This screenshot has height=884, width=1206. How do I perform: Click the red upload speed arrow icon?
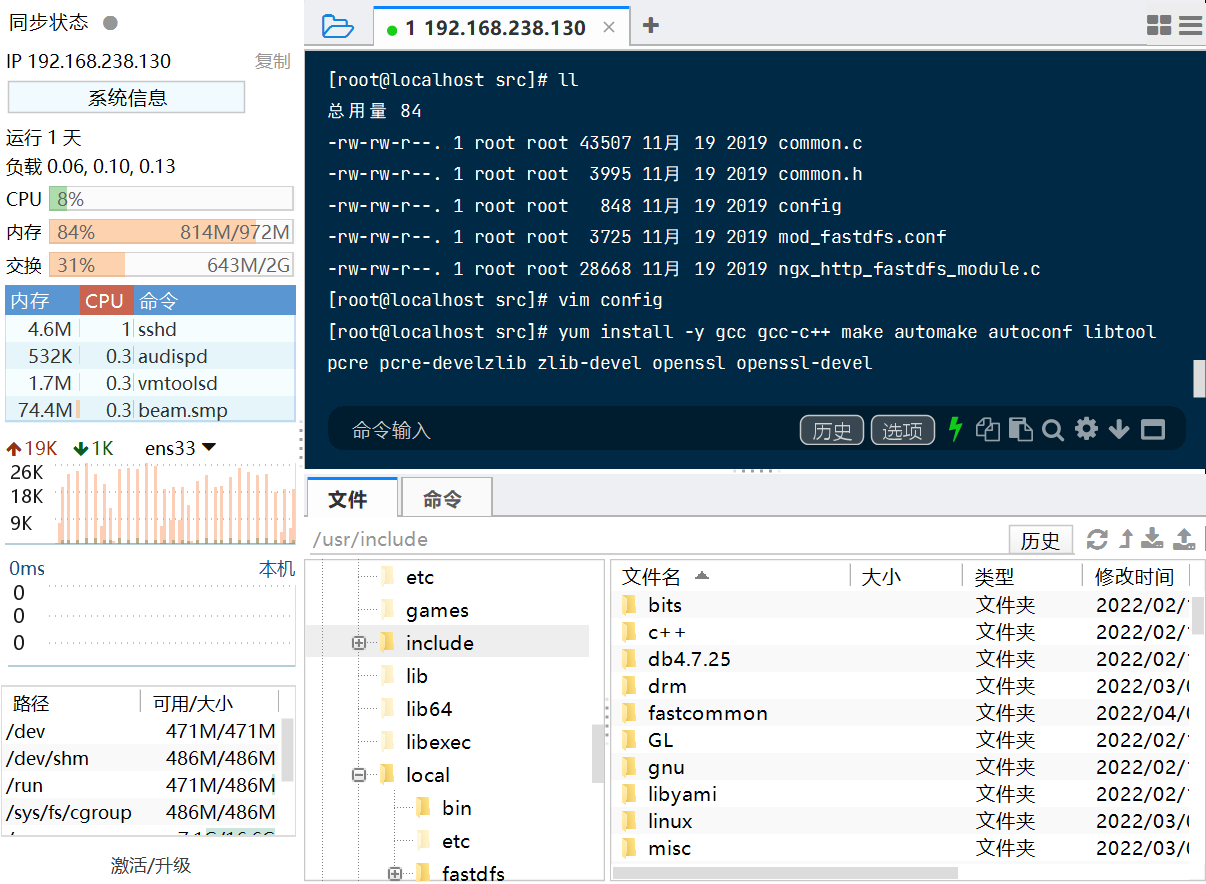[14, 448]
